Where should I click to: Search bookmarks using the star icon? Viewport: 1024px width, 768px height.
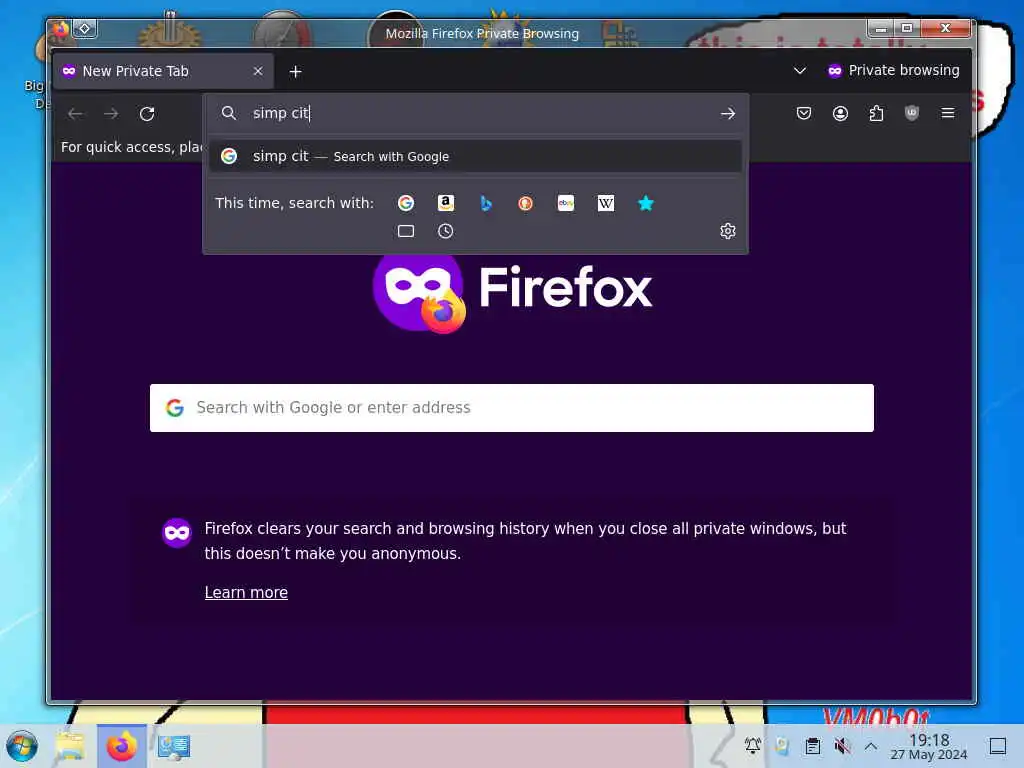645,203
